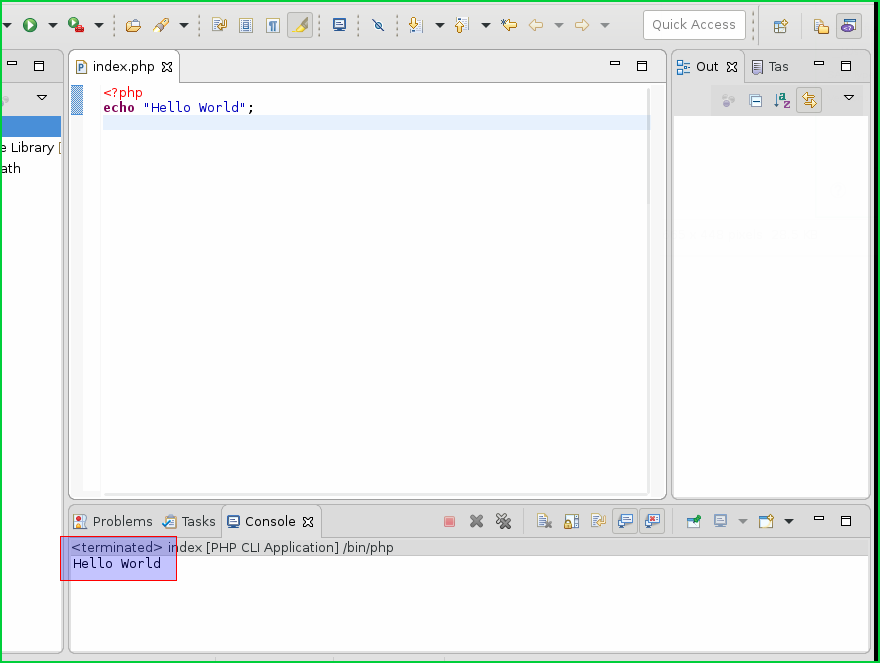The image size is (880, 663).
Task: Remove the launch with single X icon
Action: [x=476, y=522]
